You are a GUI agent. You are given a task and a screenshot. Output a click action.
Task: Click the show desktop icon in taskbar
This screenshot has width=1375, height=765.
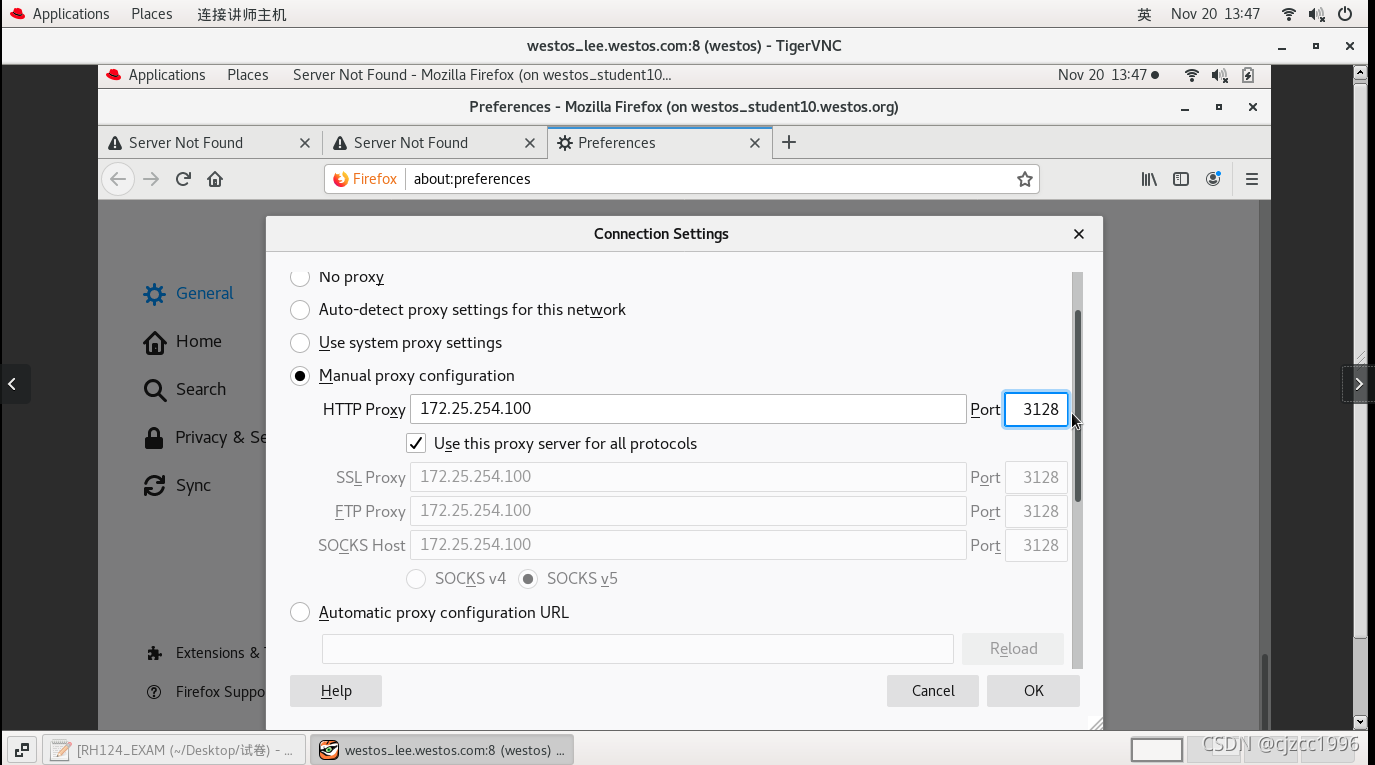click(x=21, y=749)
